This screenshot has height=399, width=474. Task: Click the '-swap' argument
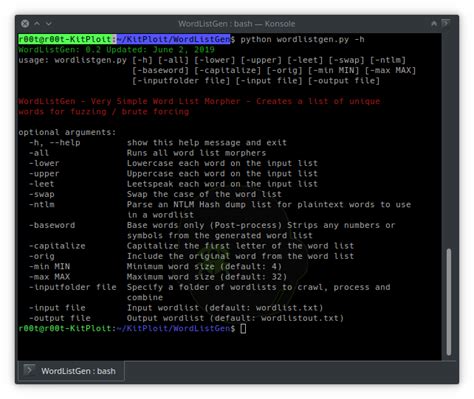coord(41,194)
